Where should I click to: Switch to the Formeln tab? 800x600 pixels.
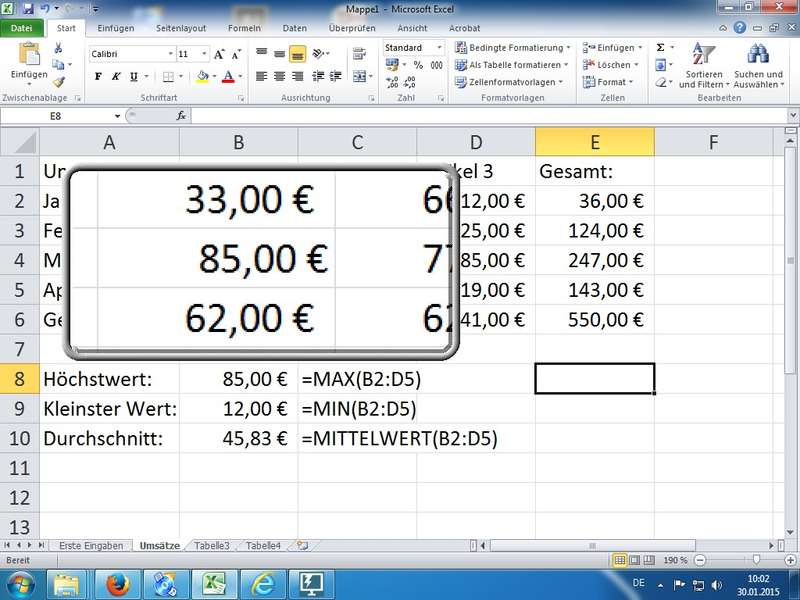click(x=244, y=28)
